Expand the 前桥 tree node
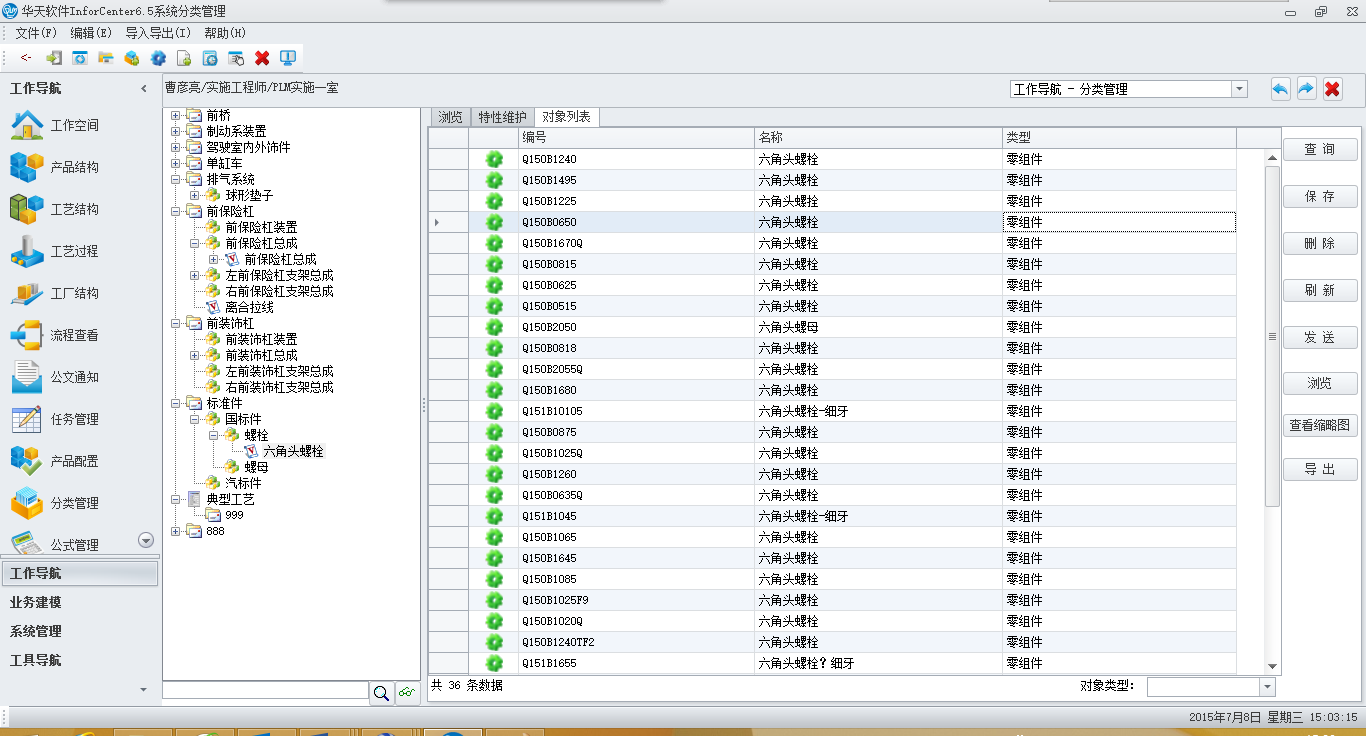1366x736 pixels. pyautogui.click(x=177, y=114)
